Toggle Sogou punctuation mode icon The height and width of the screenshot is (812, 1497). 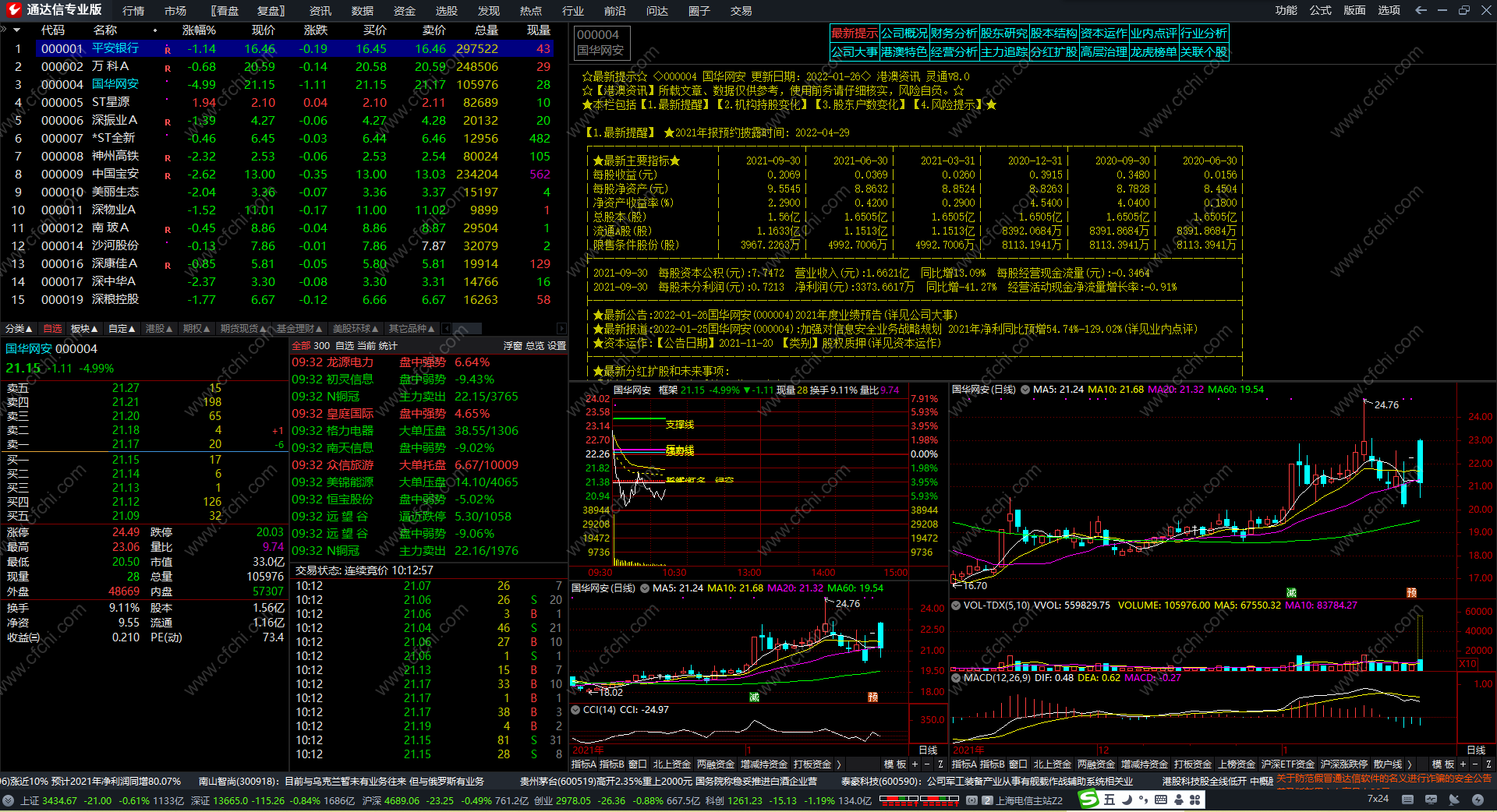[1144, 800]
